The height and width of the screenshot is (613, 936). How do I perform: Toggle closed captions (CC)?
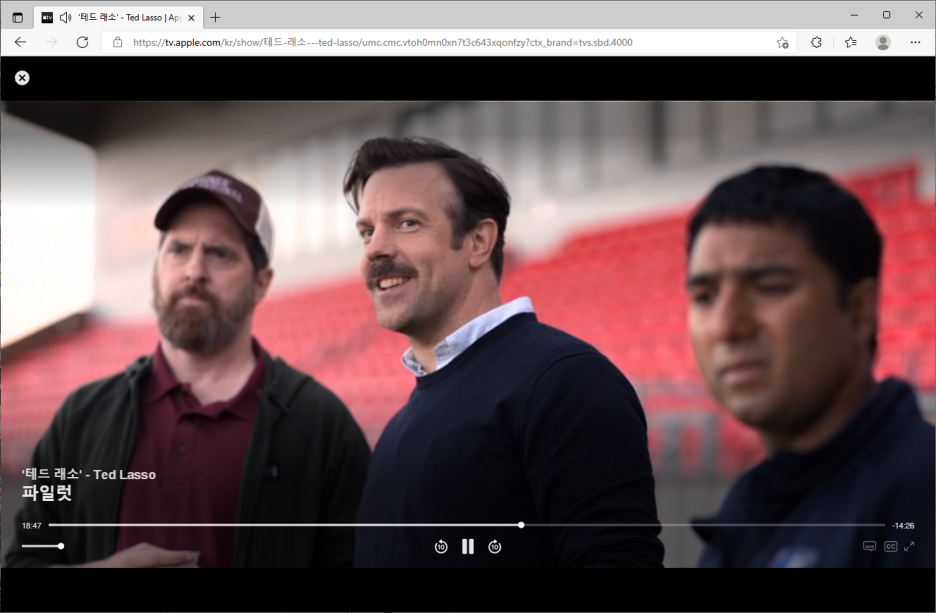[891, 547]
